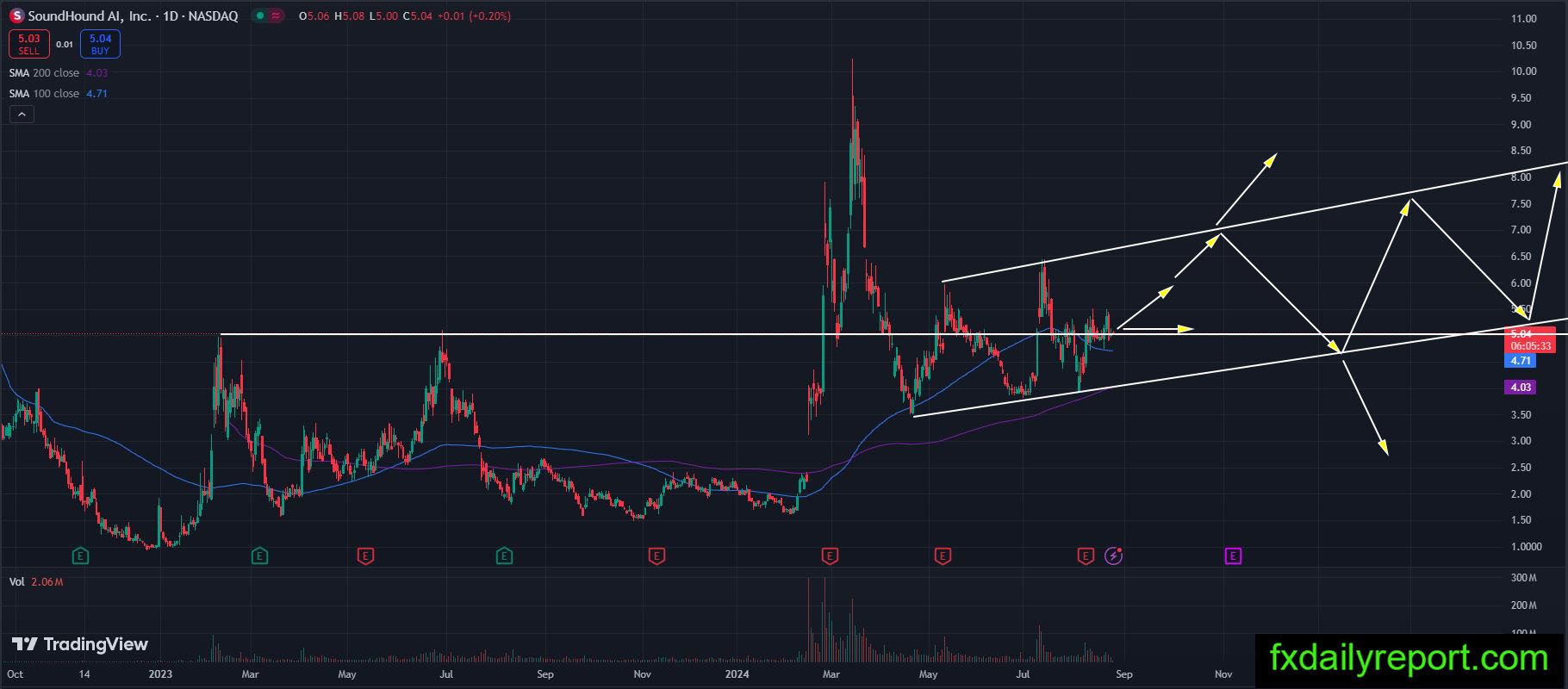Click the TradingView logo
Screen dimensions: 1568x689
coord(79,644)
